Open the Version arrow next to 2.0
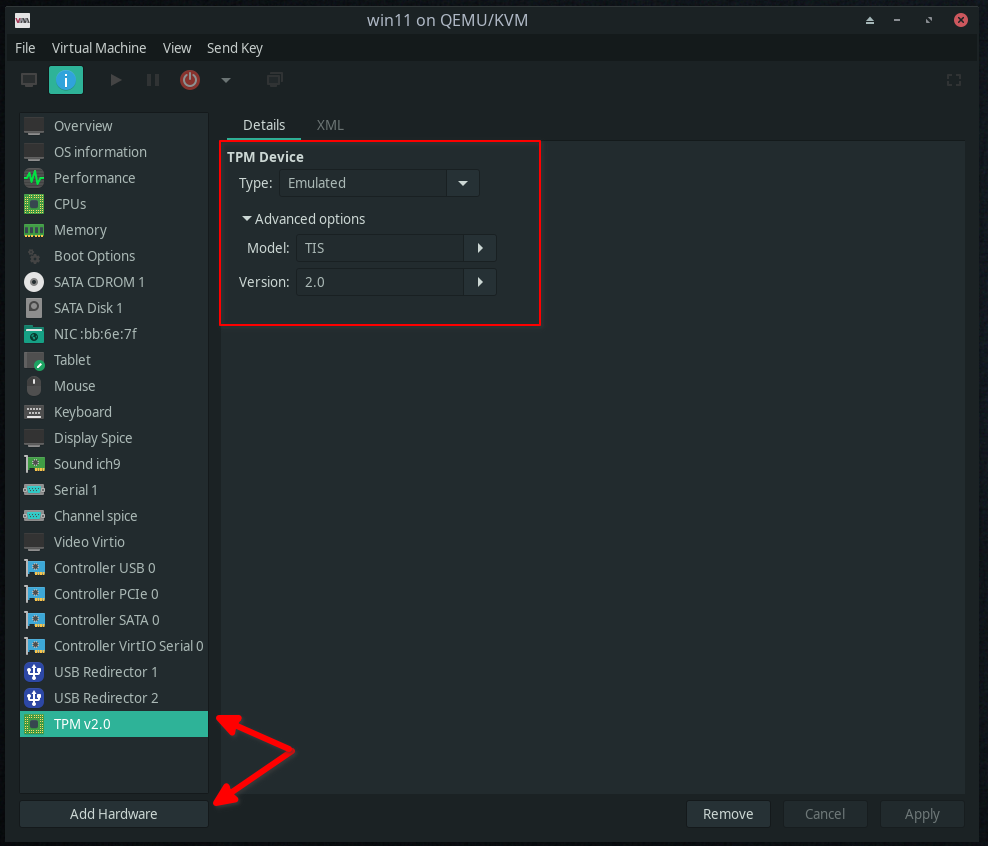The width and height of the screenshot is (988, 846). click(x=480, y=282)
